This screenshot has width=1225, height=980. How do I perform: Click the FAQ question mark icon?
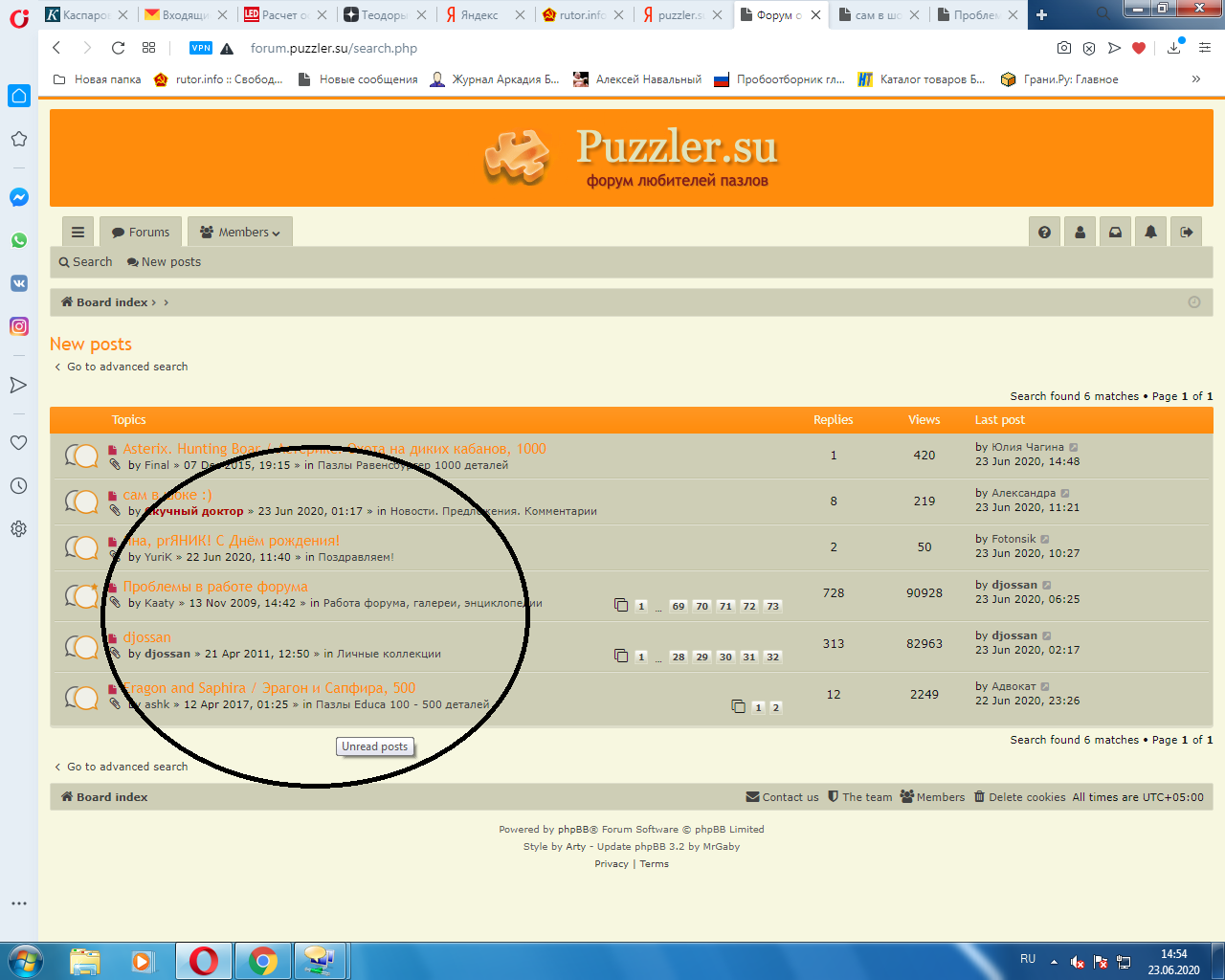[x=1044, y=233]
